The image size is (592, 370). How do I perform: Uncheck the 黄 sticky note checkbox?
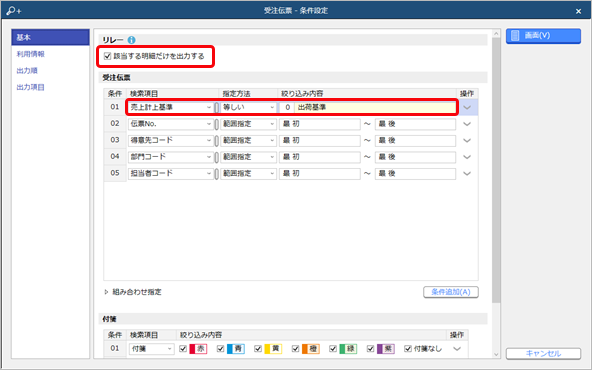tap(258, 348)
